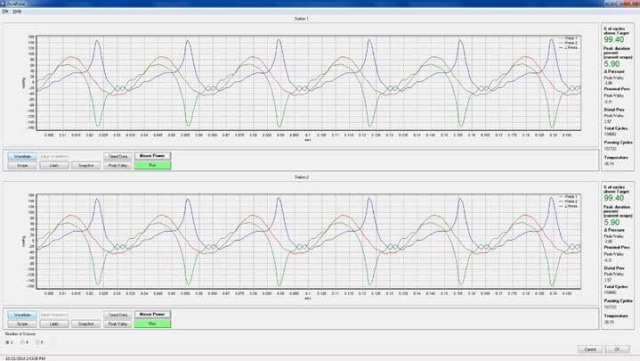640x361 pixels.
Task: Click Peak/Valley button under Station 1
Action: [118, 165]
